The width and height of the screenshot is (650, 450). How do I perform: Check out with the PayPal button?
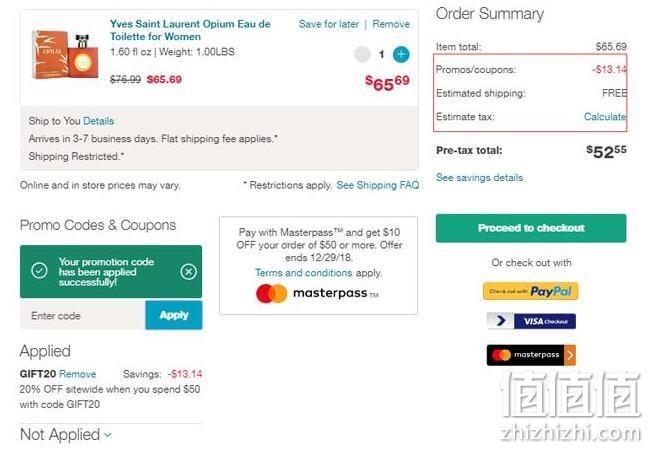coord(530,291)
